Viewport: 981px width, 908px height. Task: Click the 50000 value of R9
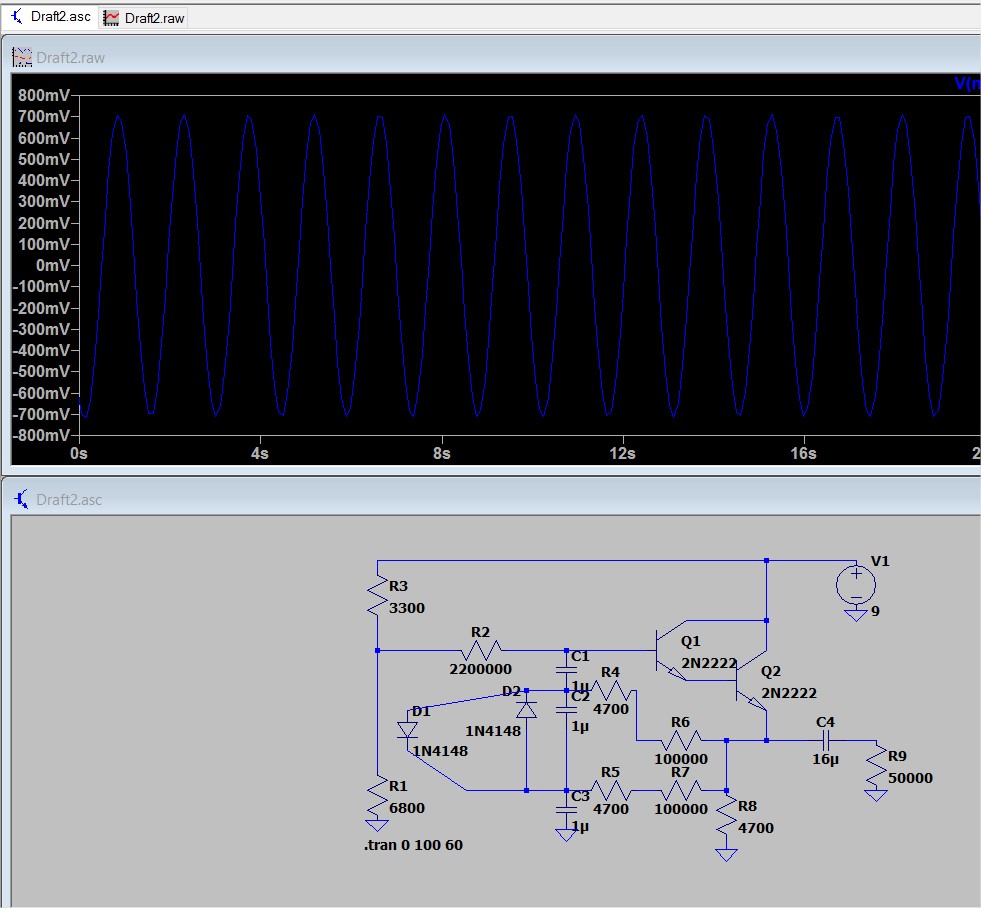pyautogui.click(x=910, y=778)
